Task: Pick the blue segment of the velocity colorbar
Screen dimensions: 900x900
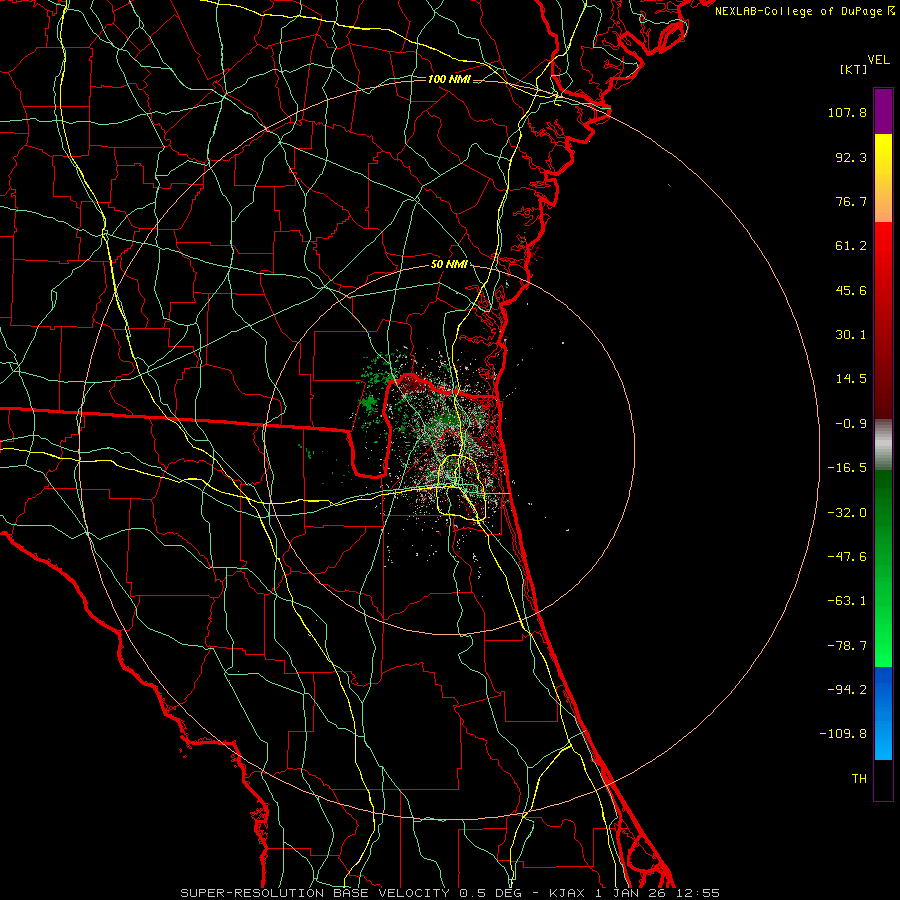Action: coord(883,713)
